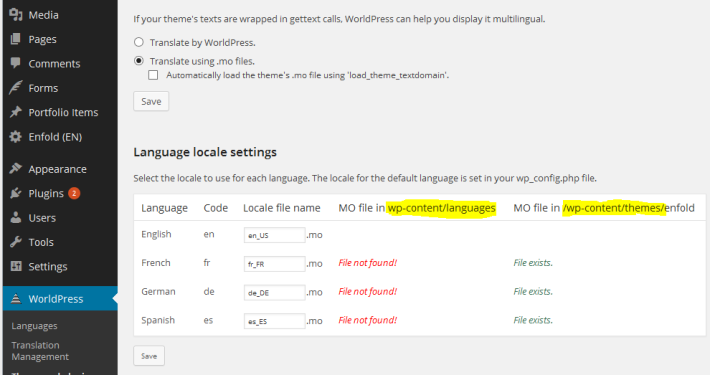
Task: Click the Pages icon in sidebar
Action: coord(15,39)
